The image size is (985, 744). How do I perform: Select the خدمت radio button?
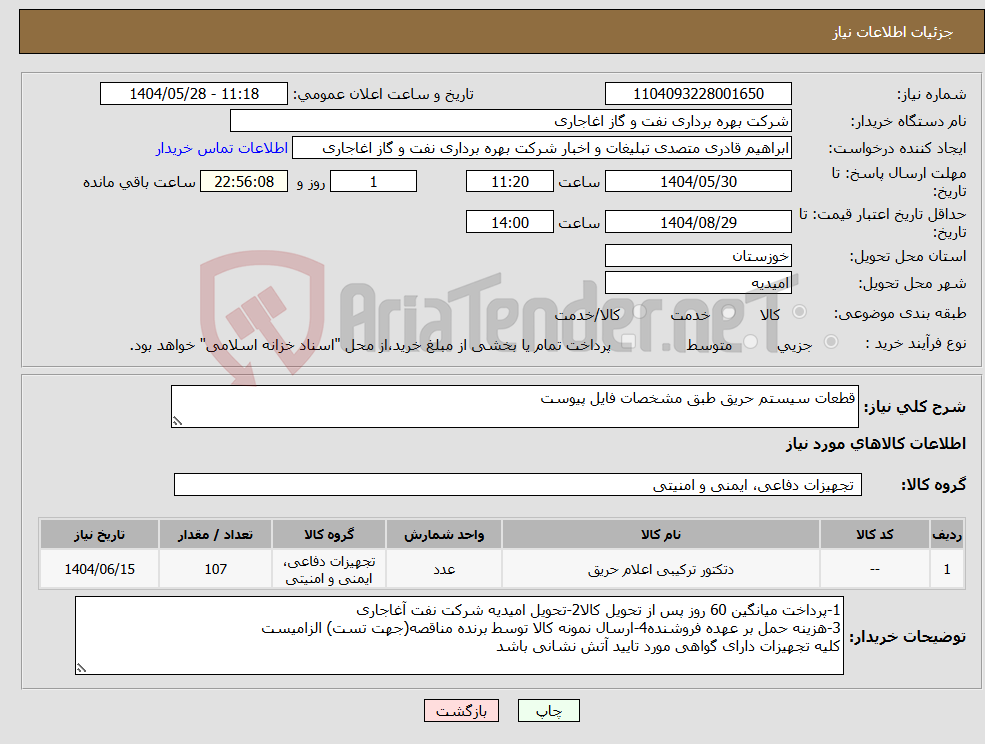[729, 312]
